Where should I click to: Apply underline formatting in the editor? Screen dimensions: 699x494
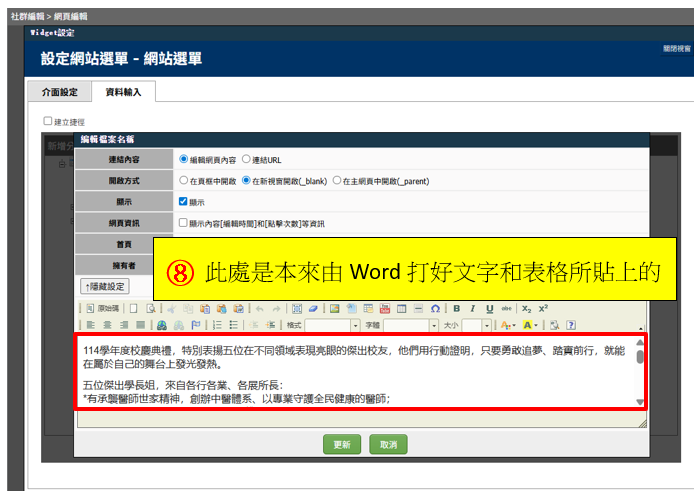[x=489, y=309]
